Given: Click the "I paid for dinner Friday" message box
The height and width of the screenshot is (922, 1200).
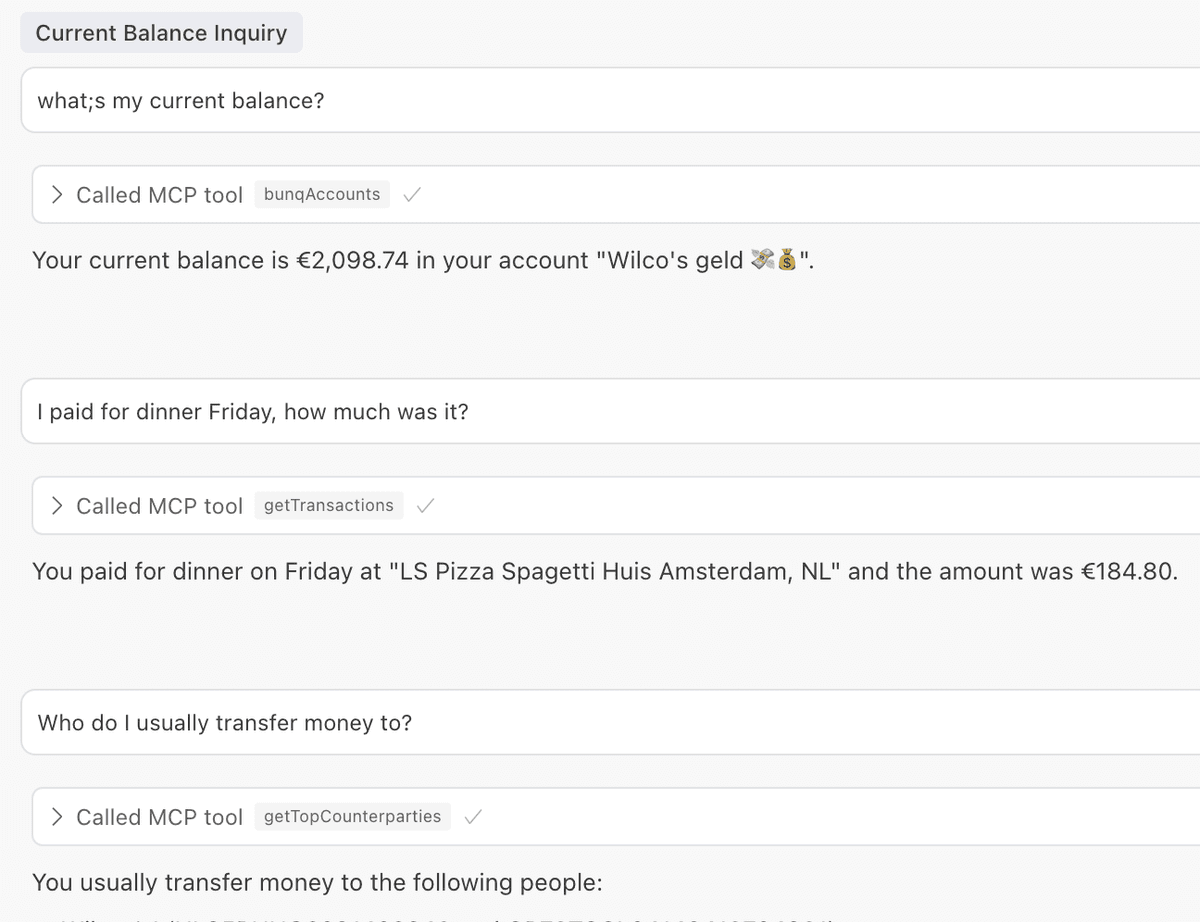Looking at the screenshot, I should 610,411.
